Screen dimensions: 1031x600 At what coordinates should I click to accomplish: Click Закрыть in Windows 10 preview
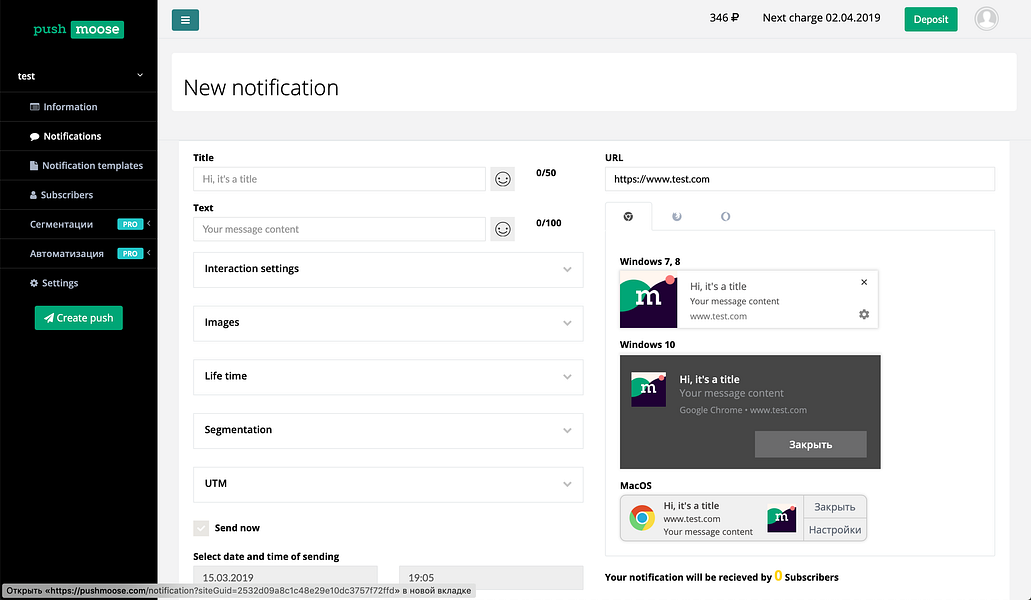pos(810,444)
